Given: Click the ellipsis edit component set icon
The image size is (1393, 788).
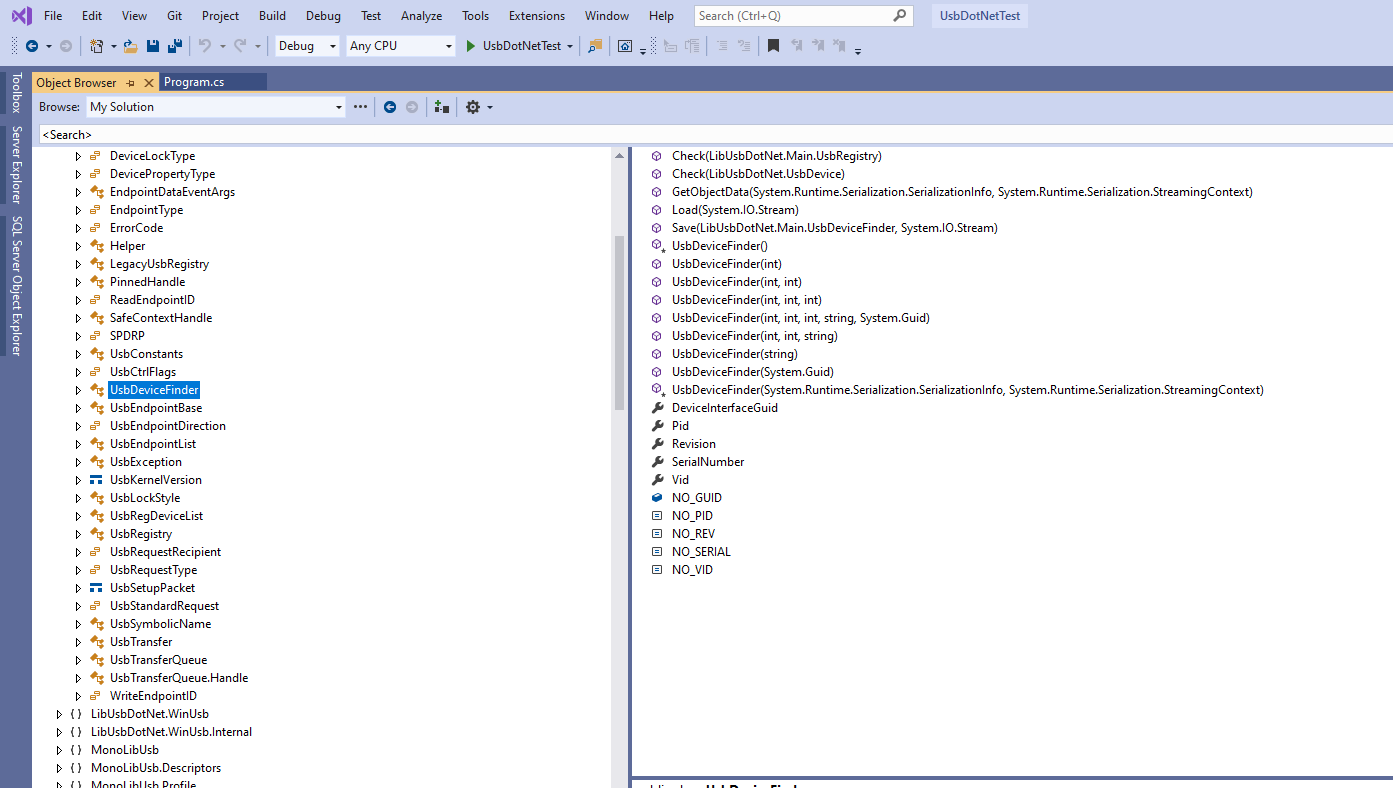Looking at the screenshot, I should 360,107.
